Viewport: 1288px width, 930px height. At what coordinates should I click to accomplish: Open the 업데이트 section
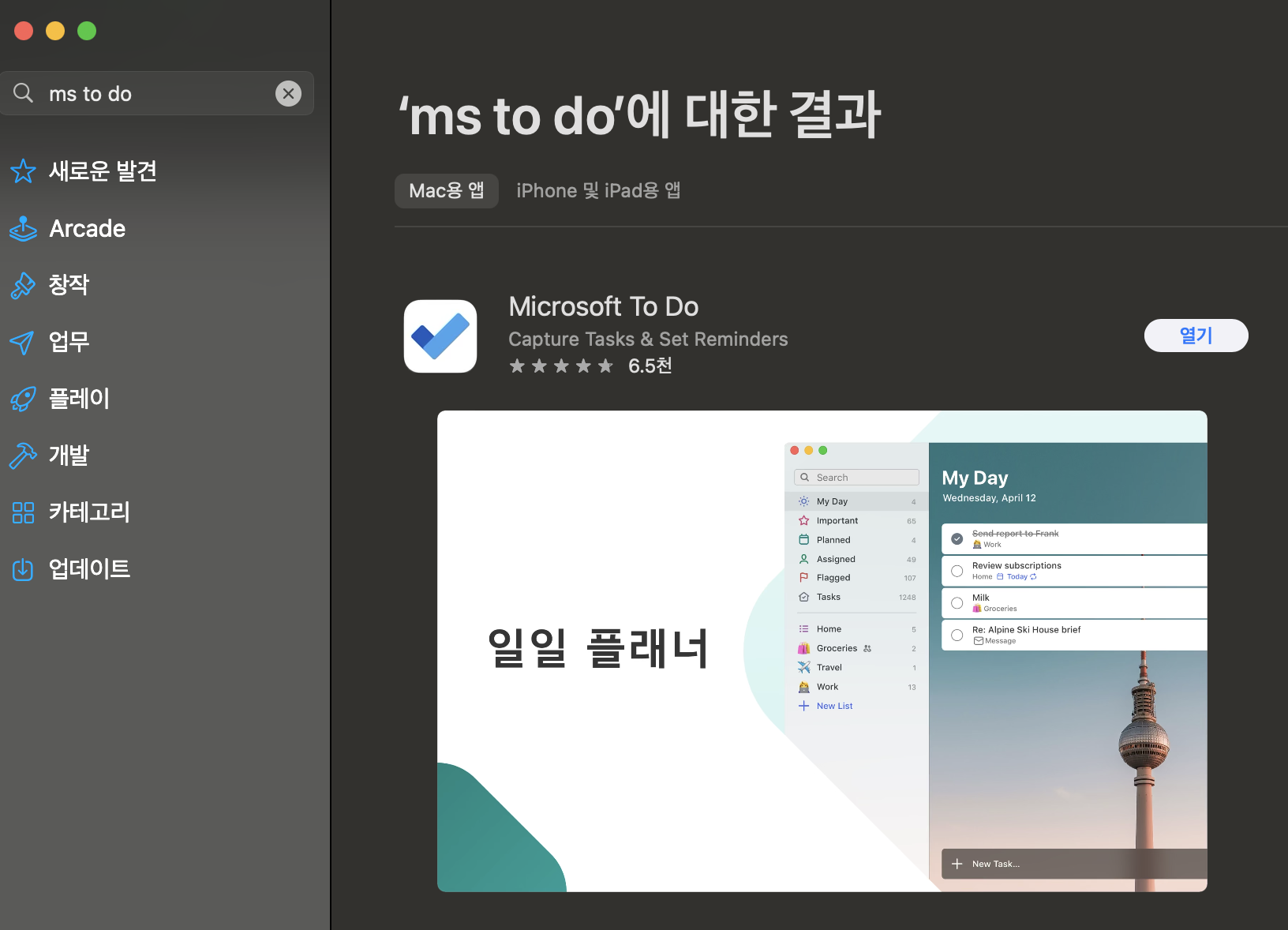point(89,569)
